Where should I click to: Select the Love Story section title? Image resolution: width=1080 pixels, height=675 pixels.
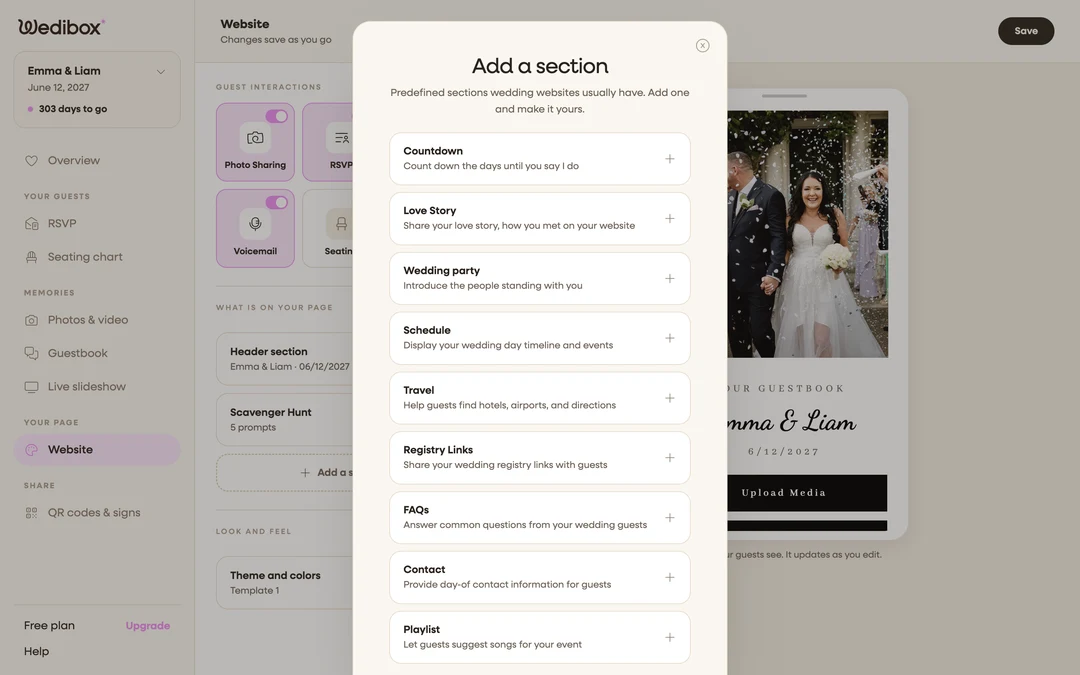(x=430, y=211)
